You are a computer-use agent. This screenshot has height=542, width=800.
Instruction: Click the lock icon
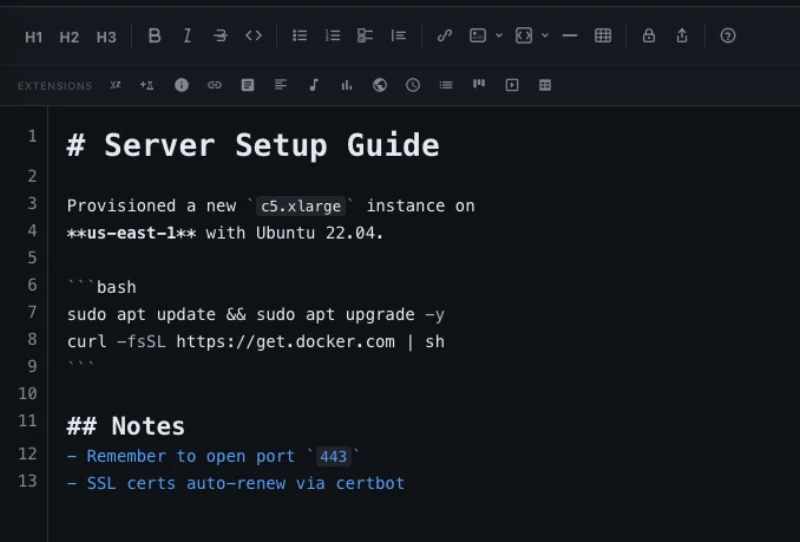point(648,36)
